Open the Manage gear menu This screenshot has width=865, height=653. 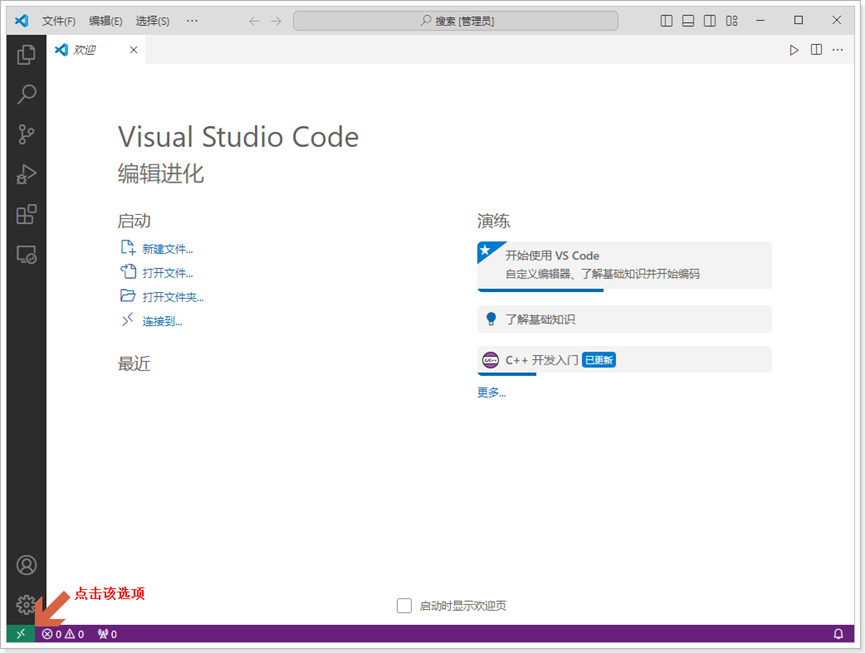pyautogui.click(x=26, y=604)
